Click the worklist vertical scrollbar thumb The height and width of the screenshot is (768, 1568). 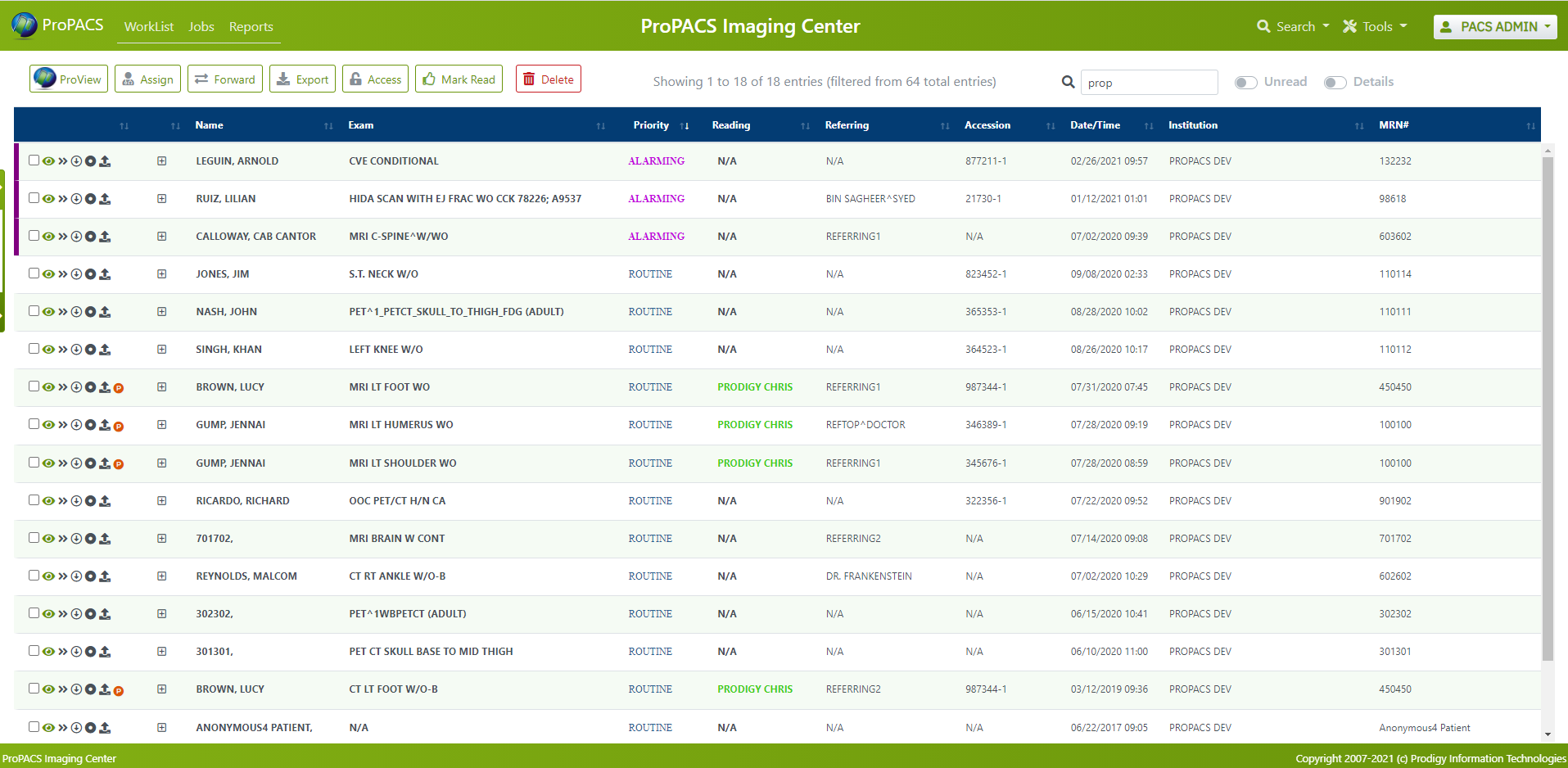coord(1548,408)
